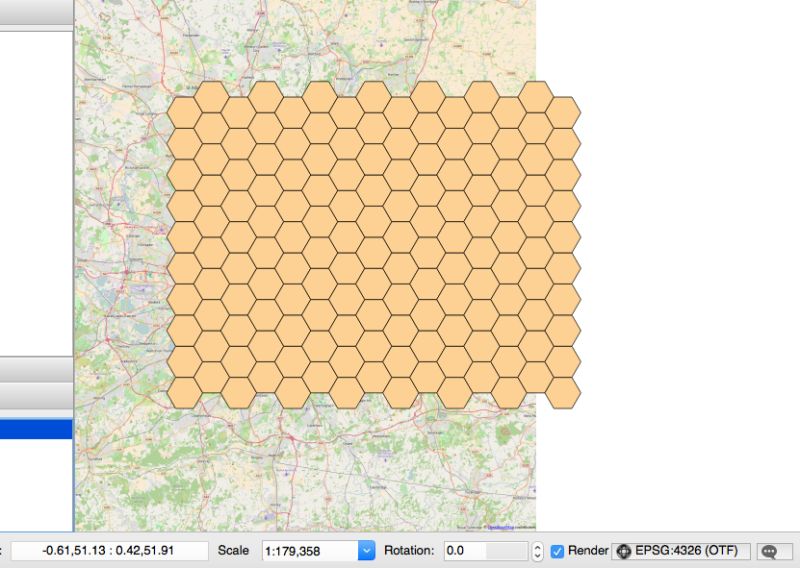Click the CRS globe icon beside EPSG:4326
This screenshot has width=800, height=568.
[x=623, y=551]
